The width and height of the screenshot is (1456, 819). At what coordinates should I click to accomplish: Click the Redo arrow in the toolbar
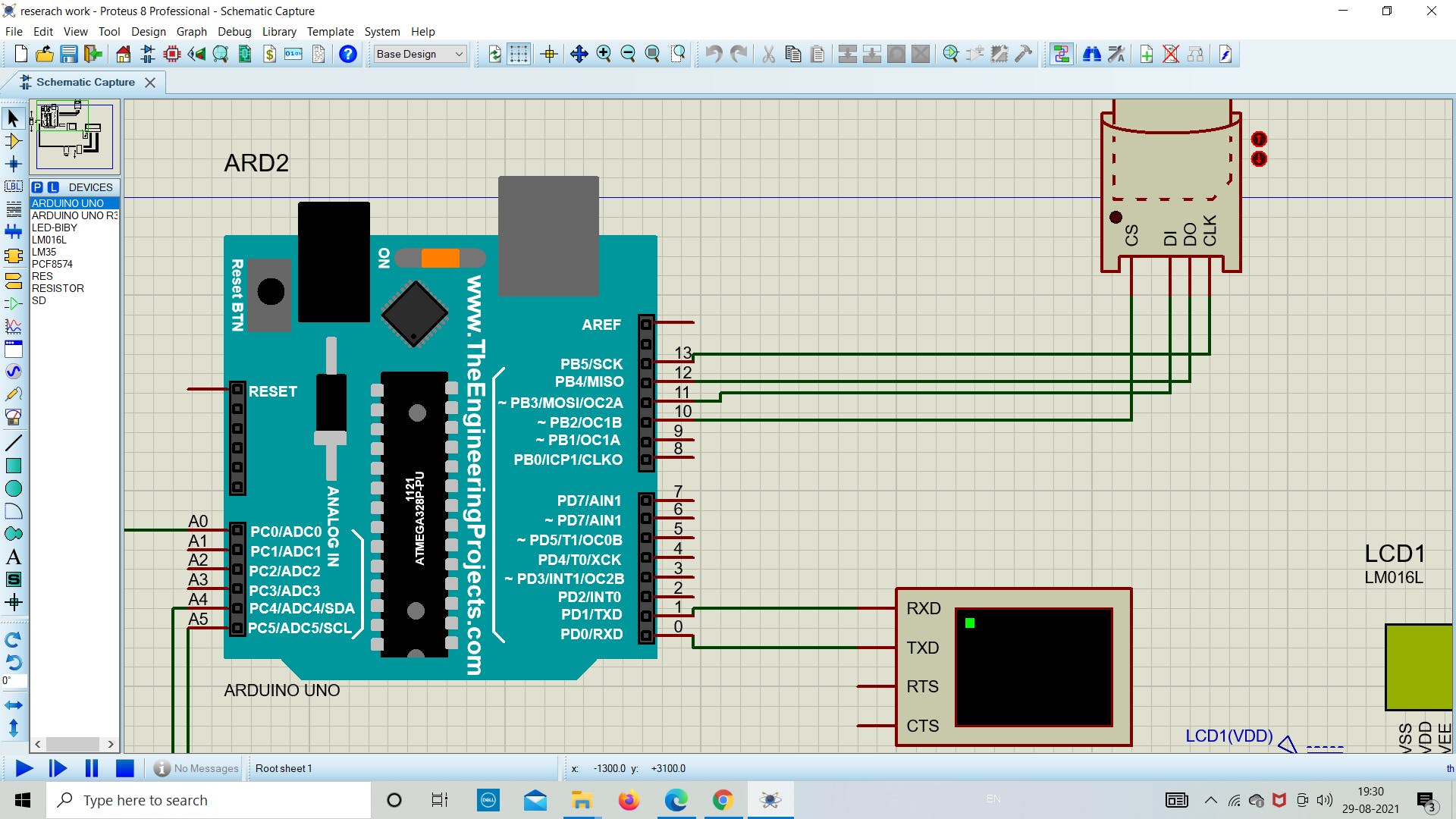coord(738,54)
